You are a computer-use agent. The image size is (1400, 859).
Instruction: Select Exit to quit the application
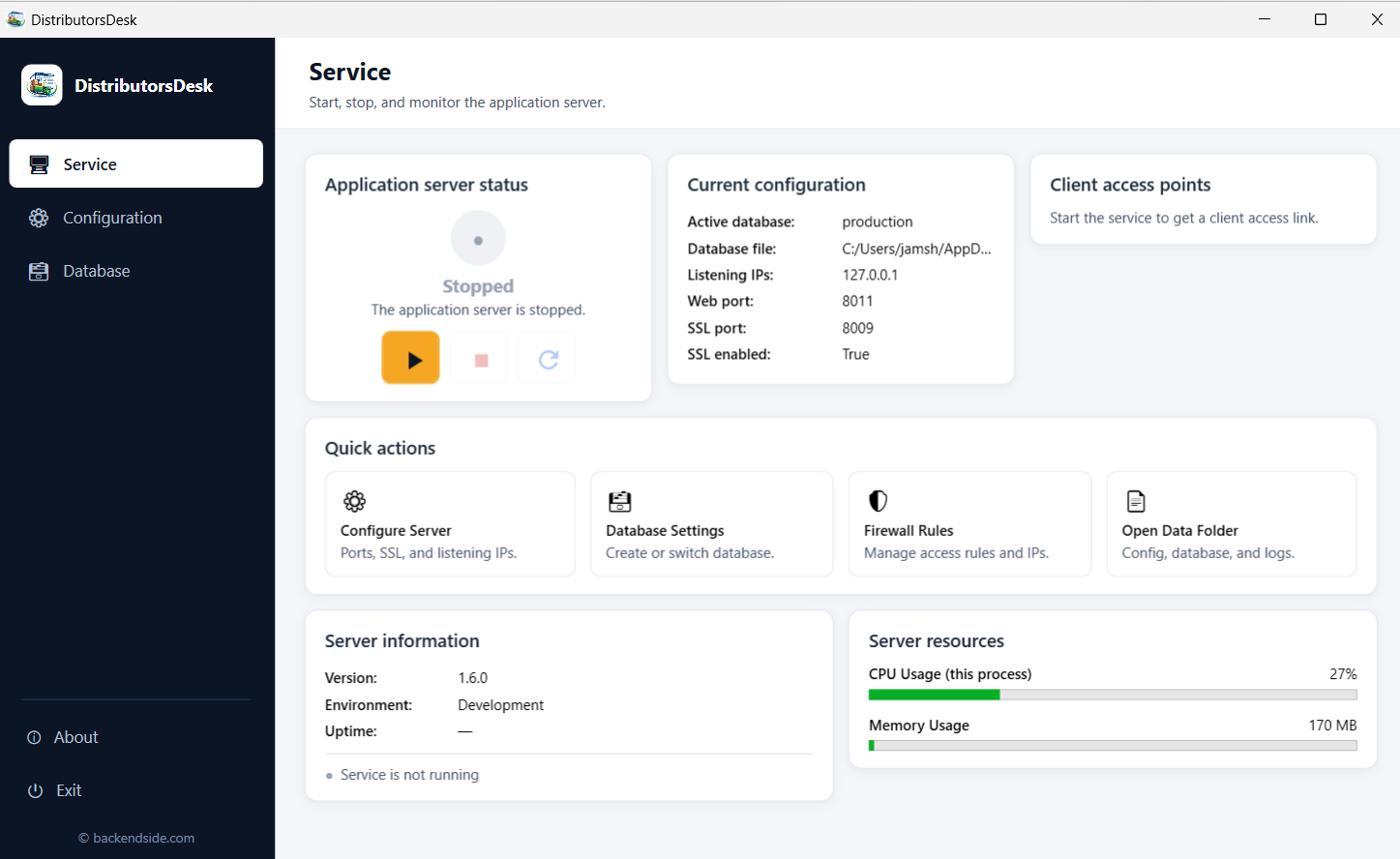[x=136, y=790]
